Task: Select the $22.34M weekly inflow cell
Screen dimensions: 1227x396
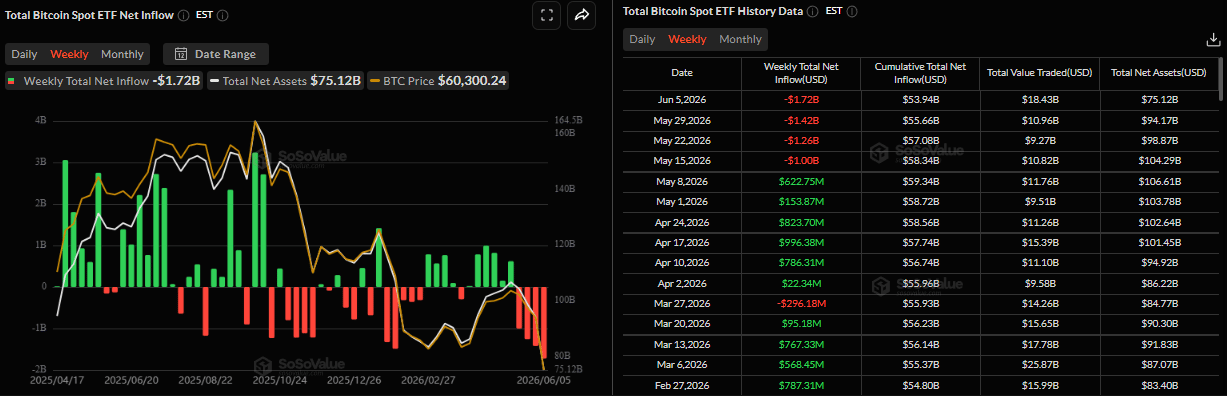Action: [x=800, y=284]
